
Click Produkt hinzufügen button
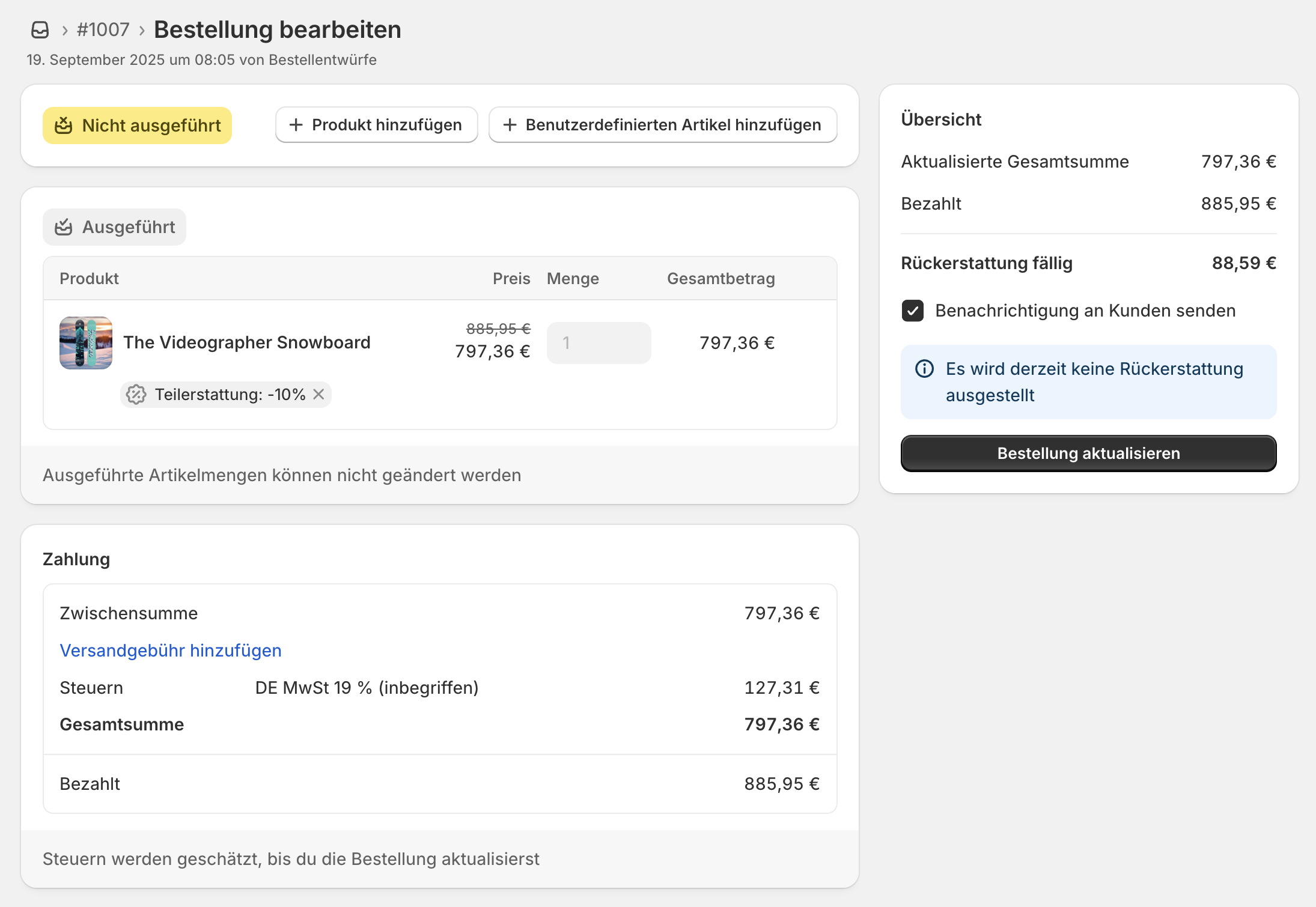coord(376,125)
